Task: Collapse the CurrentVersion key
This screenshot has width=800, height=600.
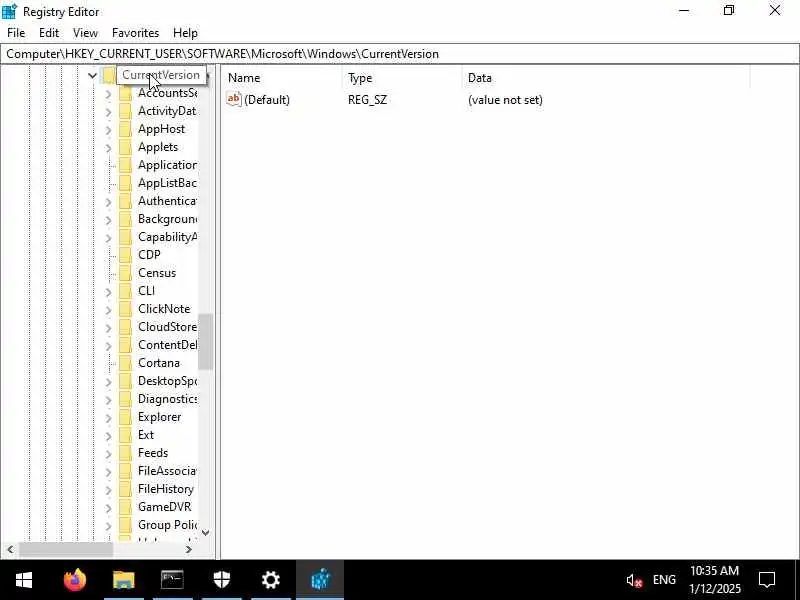Action: 92,76
